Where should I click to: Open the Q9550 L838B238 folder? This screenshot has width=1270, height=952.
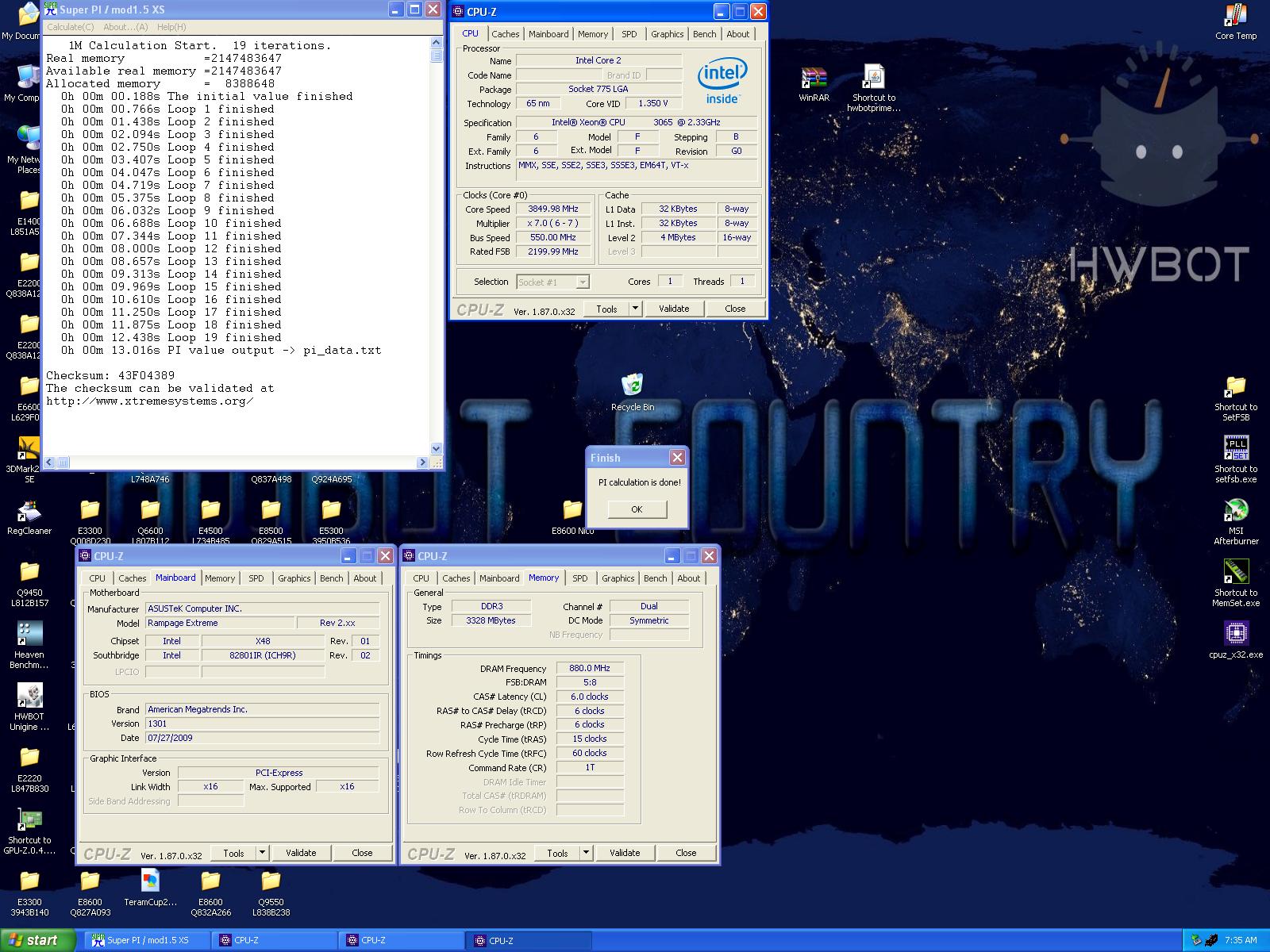pyautogui.click(x=271, y=881)
